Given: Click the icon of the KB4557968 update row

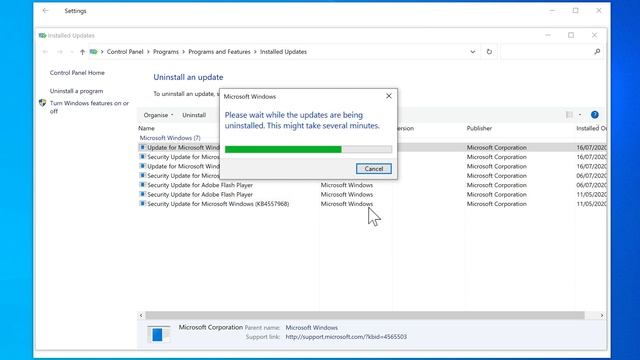Looking at the screenshot, I should [142, 203].
